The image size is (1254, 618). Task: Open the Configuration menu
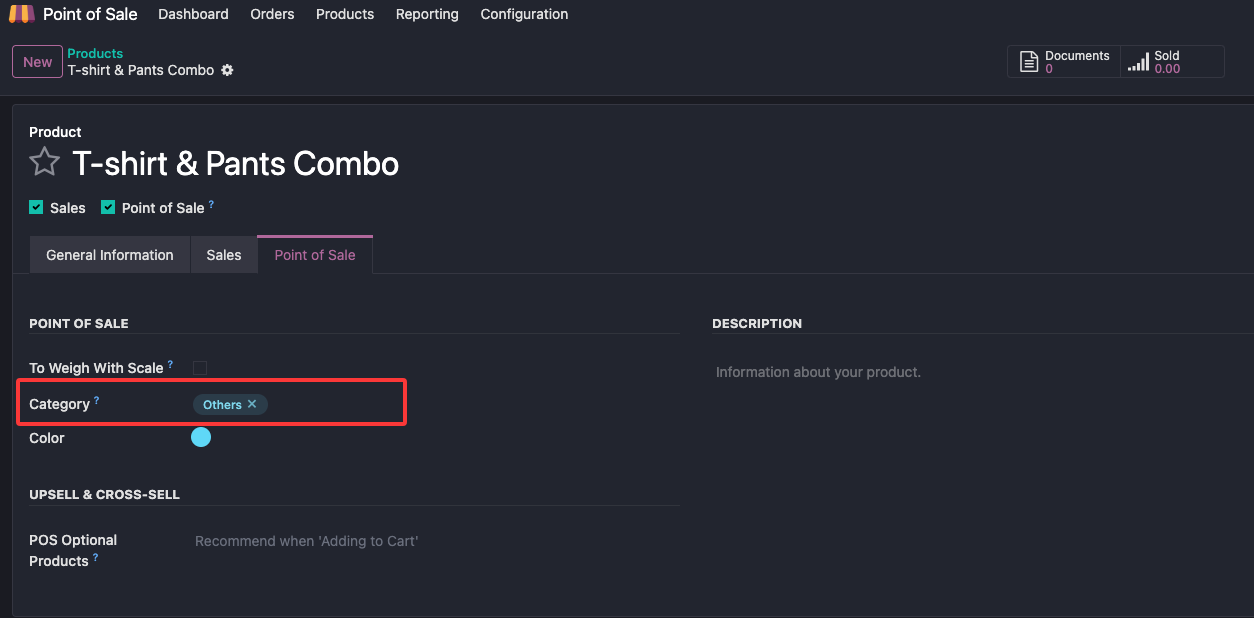click(524, 14)
